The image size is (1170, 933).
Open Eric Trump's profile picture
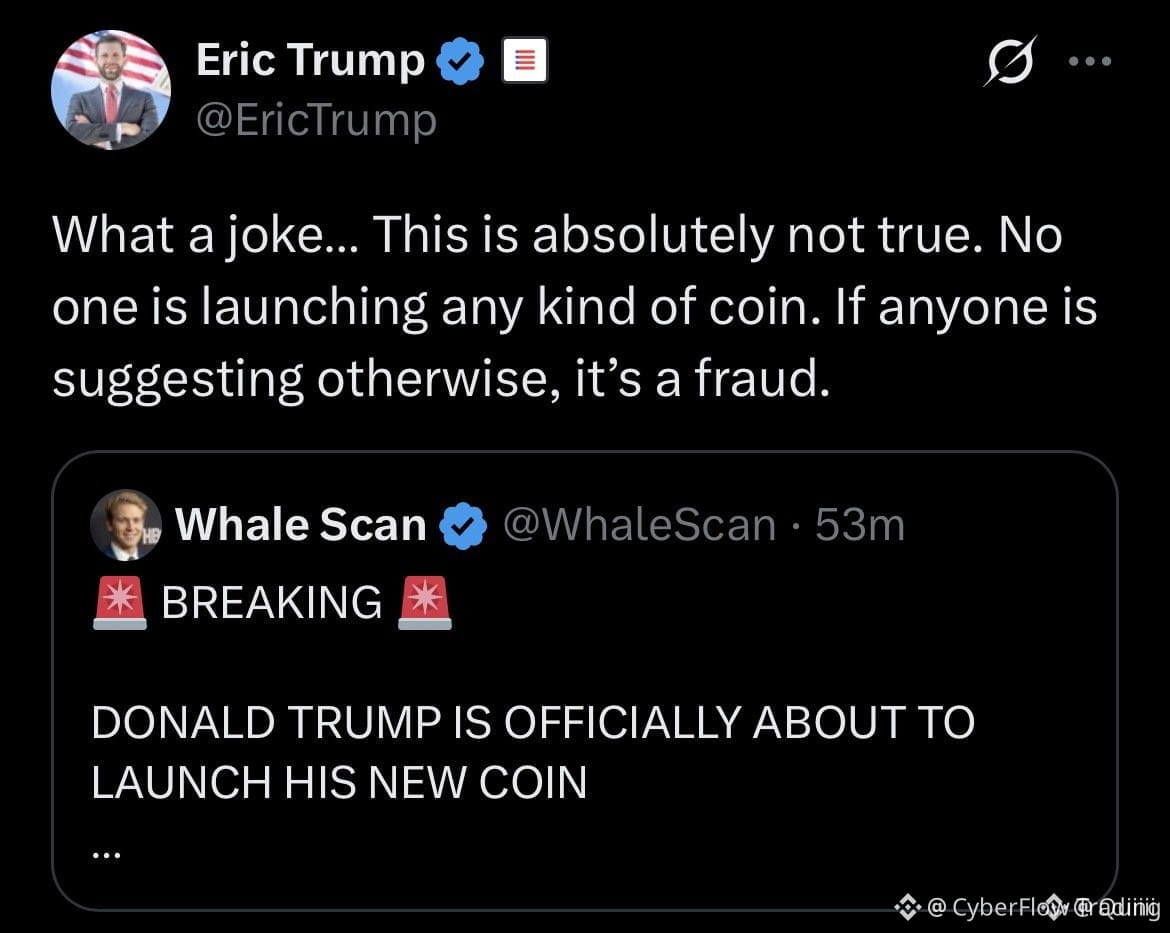pyautogui.click(x=110, y=90)
